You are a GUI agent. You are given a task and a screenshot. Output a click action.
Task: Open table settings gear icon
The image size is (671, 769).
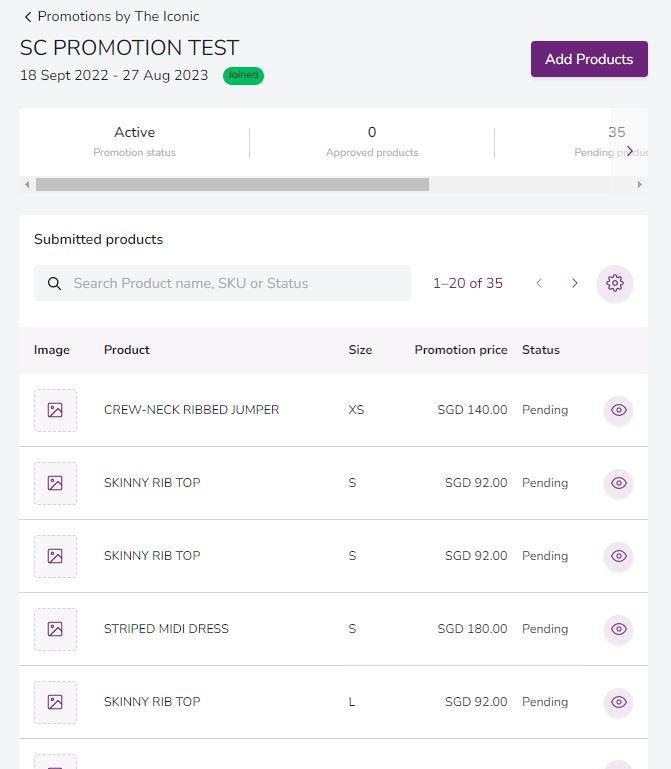pyautogui.click(x=615, y=283)
